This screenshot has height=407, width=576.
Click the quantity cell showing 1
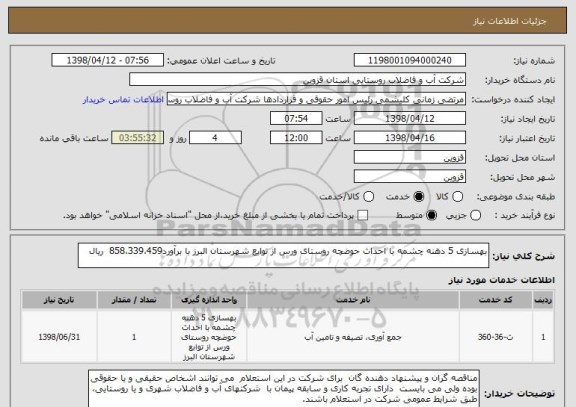coord(134,337)
